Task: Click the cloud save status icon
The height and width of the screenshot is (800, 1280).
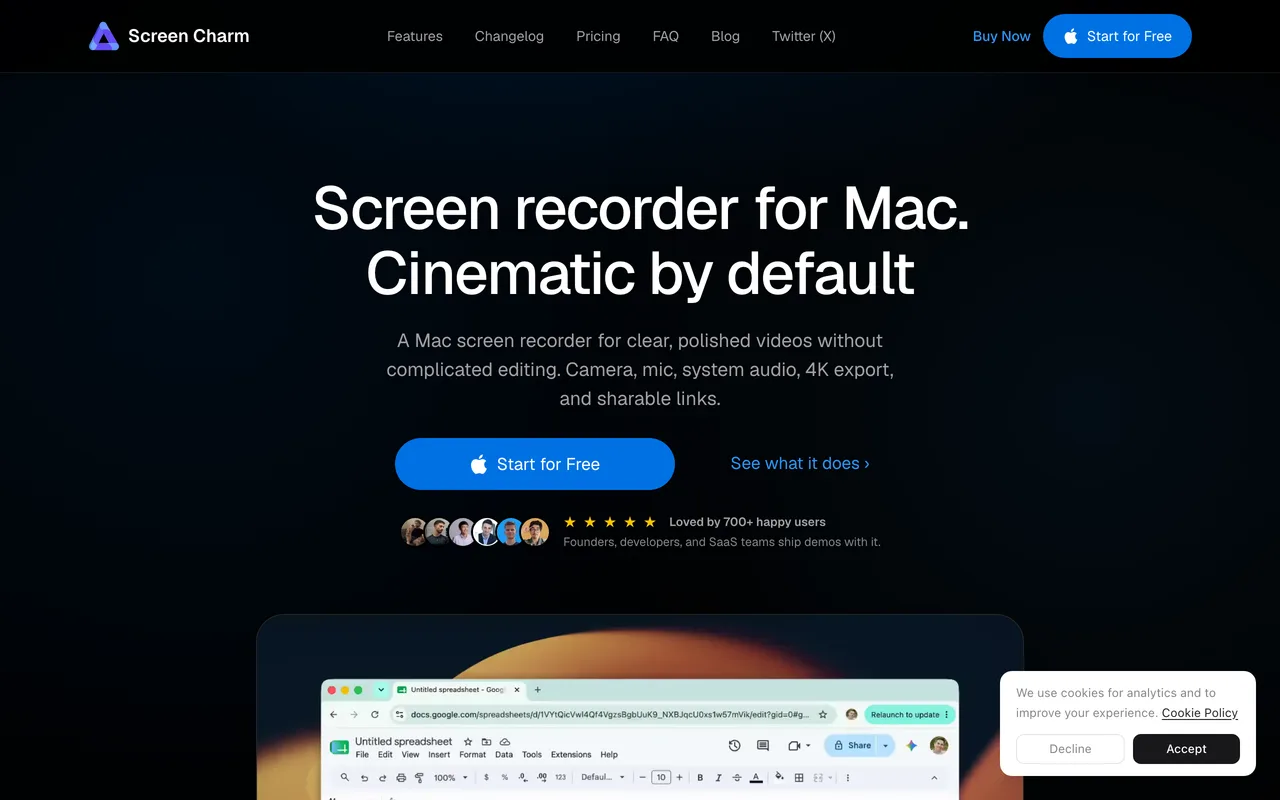Action: click(x=505, y=742)
